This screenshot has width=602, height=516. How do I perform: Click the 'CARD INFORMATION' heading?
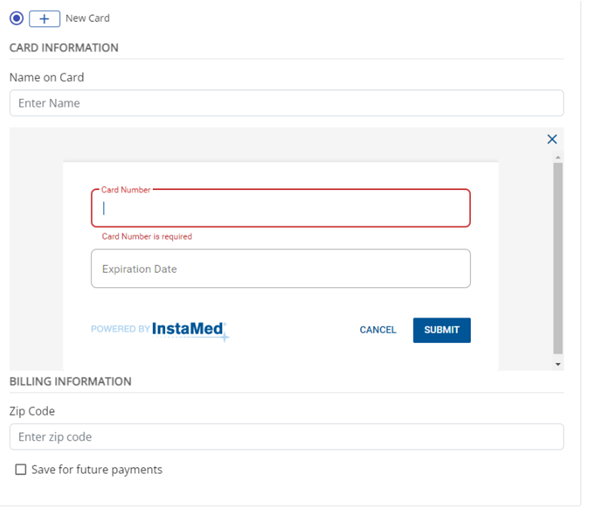[64, 48]
